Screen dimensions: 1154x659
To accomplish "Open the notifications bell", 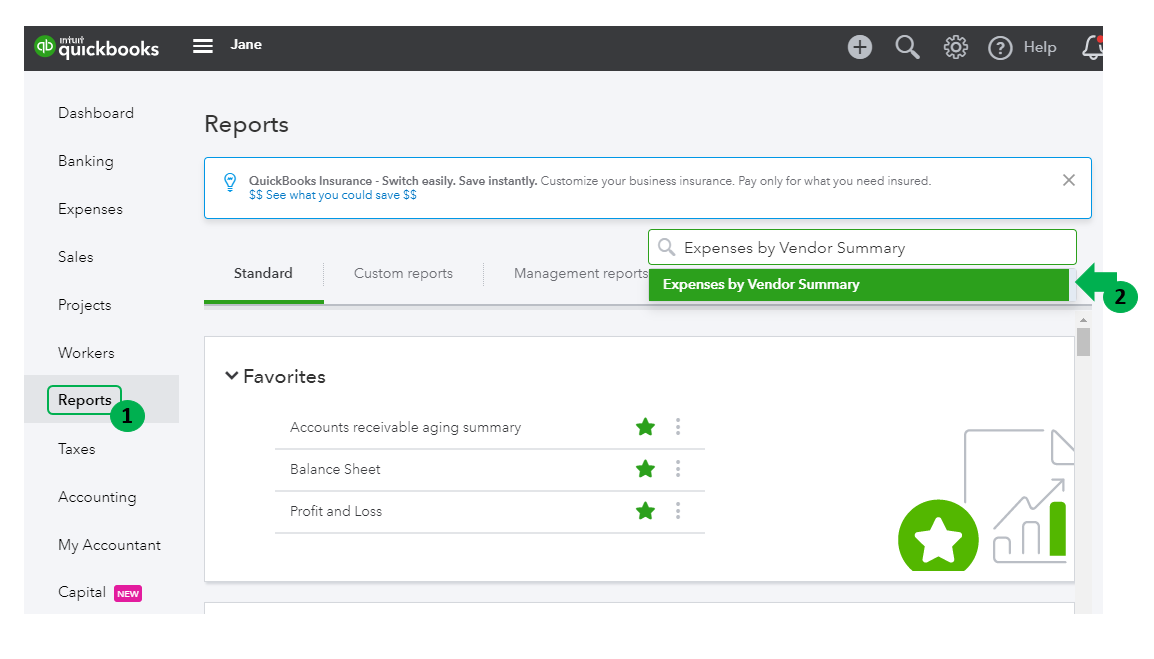I will coord(1092,47).
